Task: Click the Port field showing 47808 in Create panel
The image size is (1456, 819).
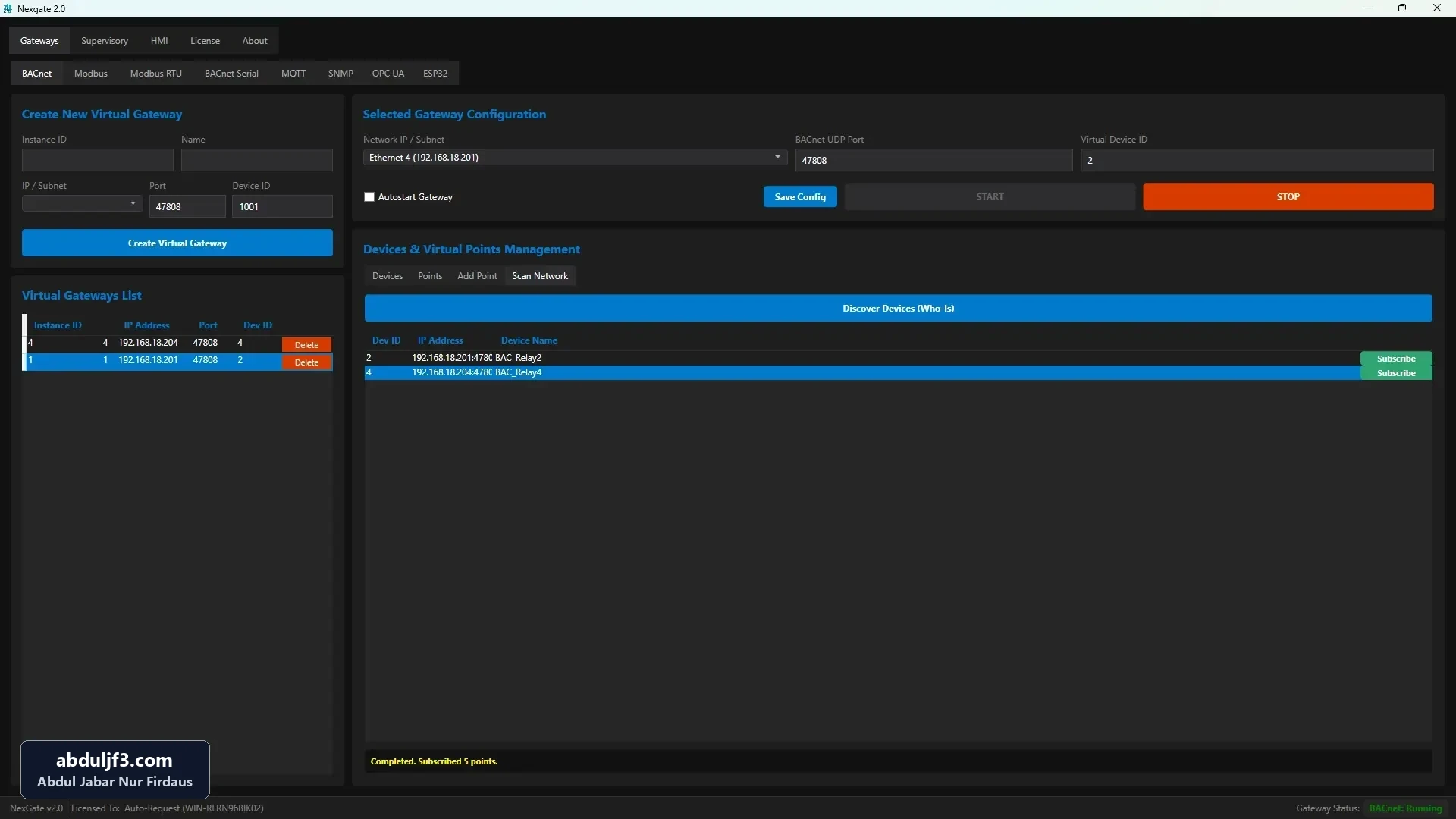Action: pos(187,206)
